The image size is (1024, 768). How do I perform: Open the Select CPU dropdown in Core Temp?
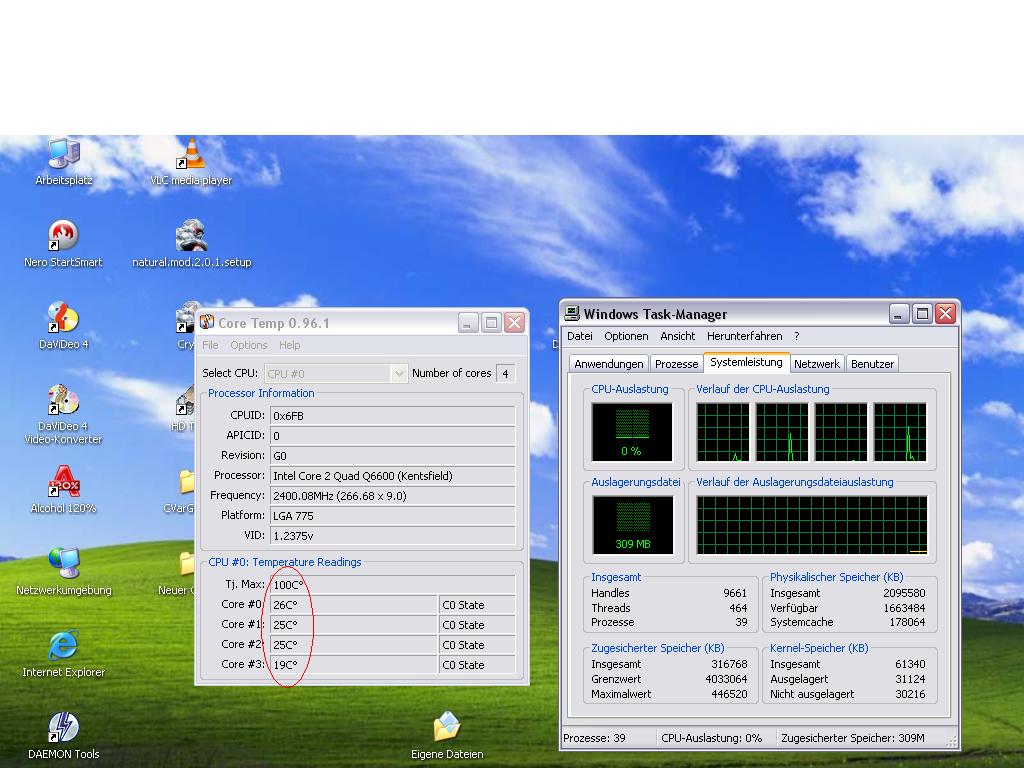click(336, 374)
